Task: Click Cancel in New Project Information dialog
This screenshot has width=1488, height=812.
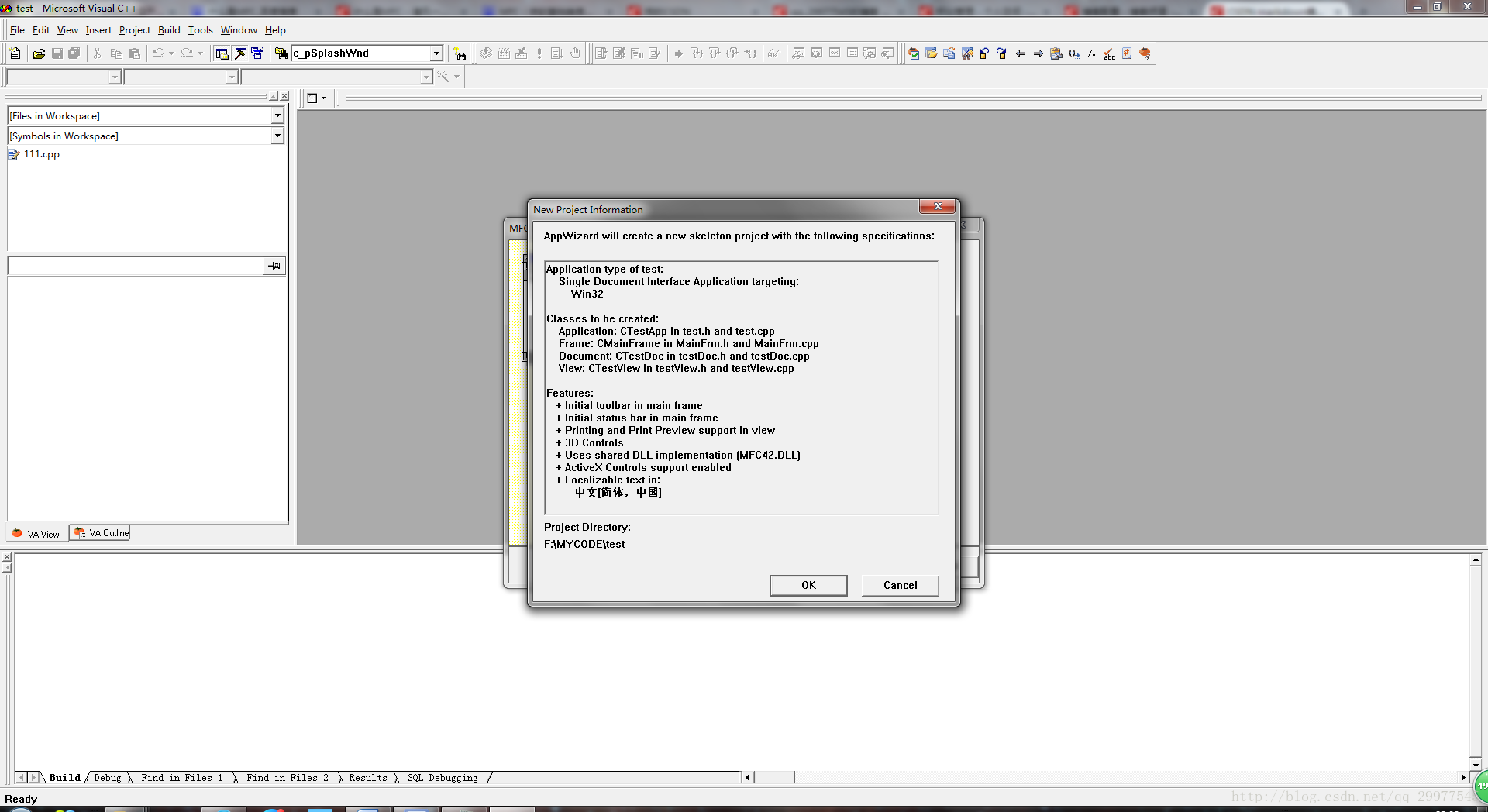Action: point(900,585)
